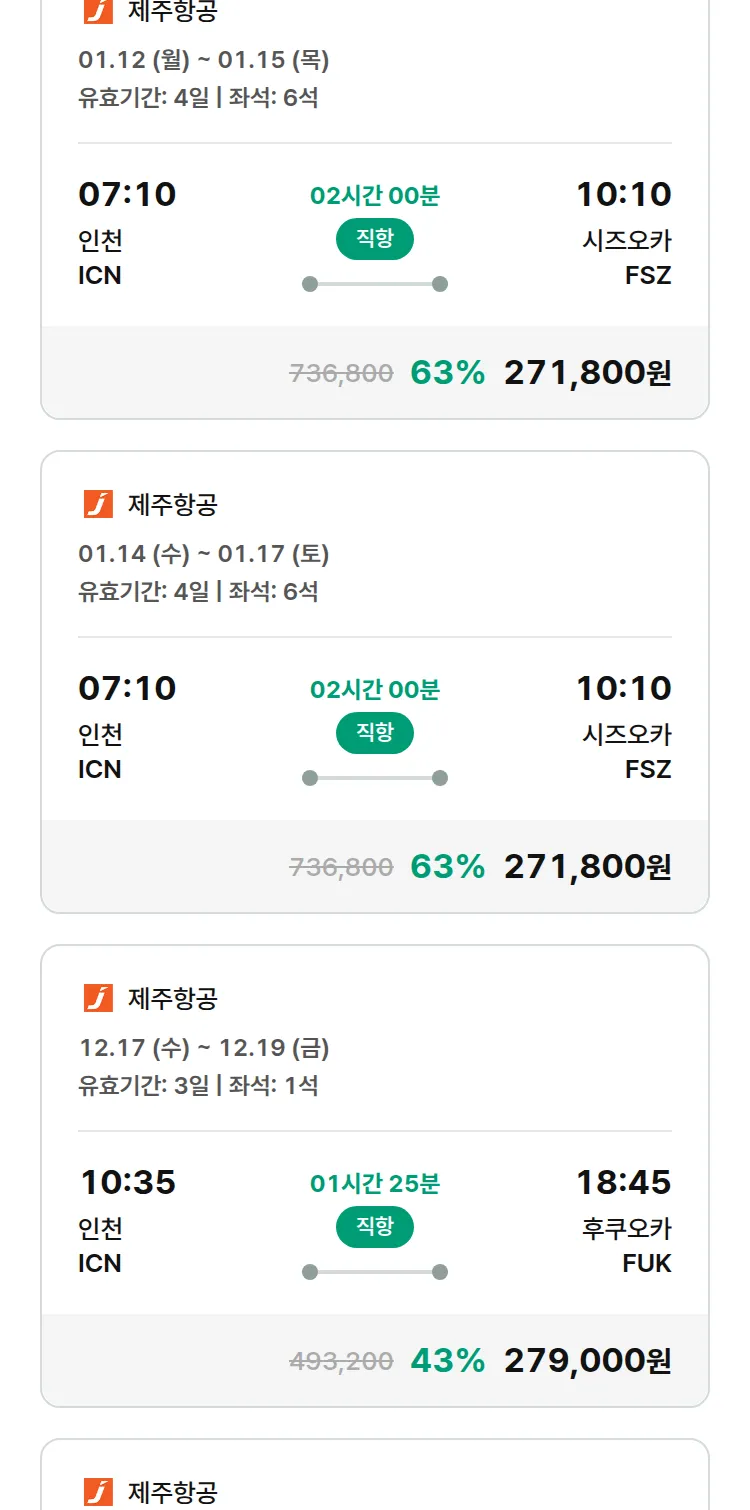Open the 12.17 (수) ~ 12.19 (금) date range
Image resolution: width=750 pixels, height=1510 pixels.
[x=204, y=1048]
